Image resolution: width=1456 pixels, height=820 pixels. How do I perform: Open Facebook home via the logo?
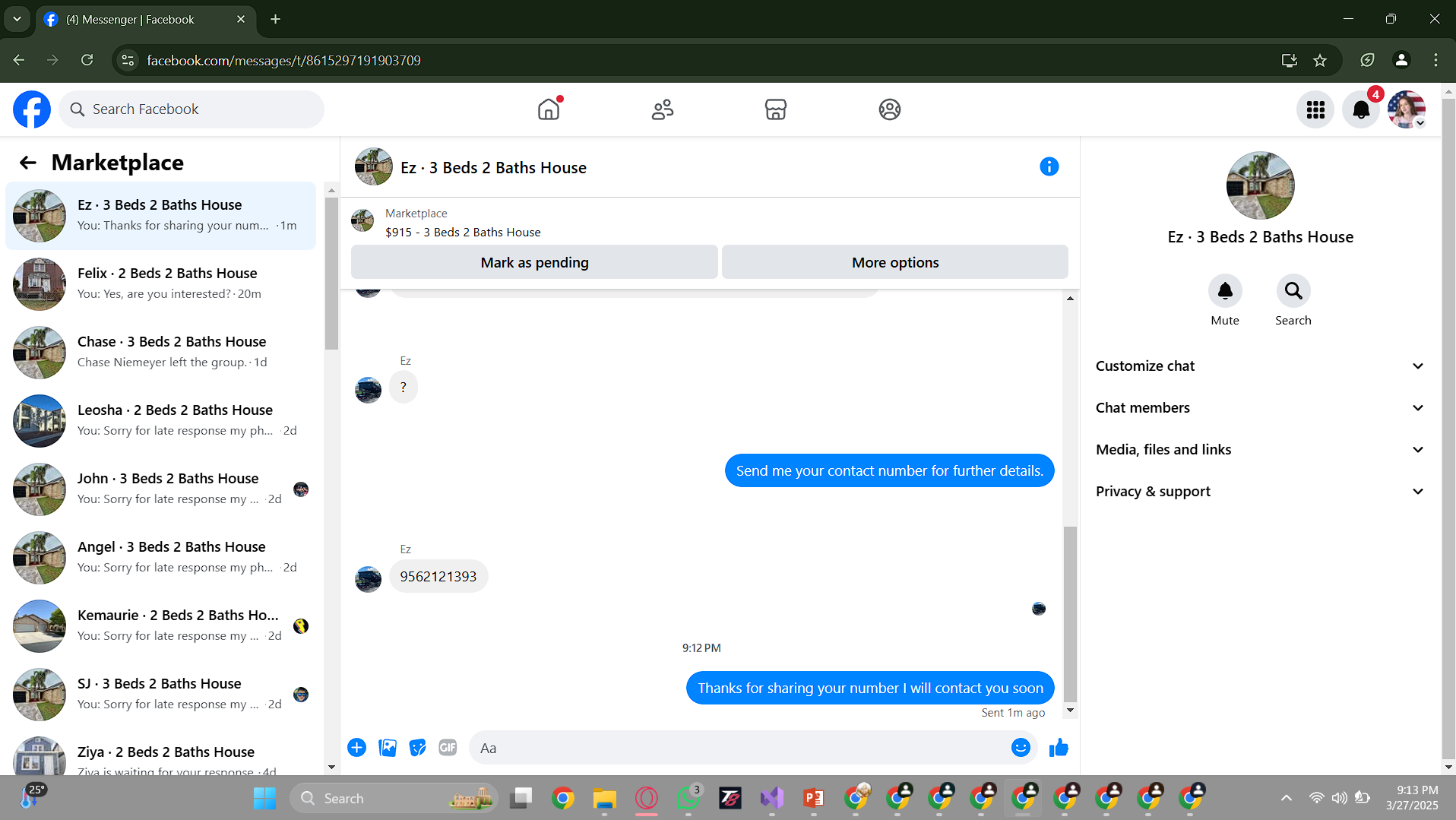(x=32, y=109)
